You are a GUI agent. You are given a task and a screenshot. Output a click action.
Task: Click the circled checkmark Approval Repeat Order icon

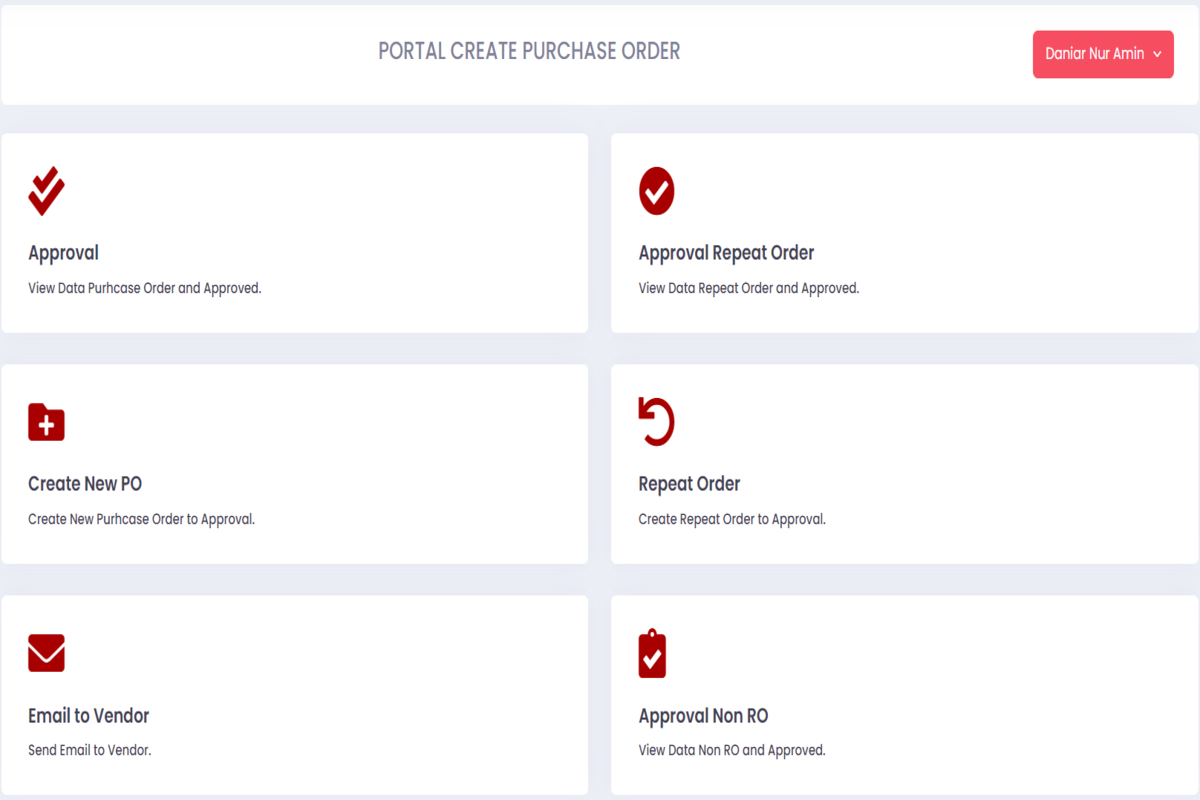(x=656, y=191)
